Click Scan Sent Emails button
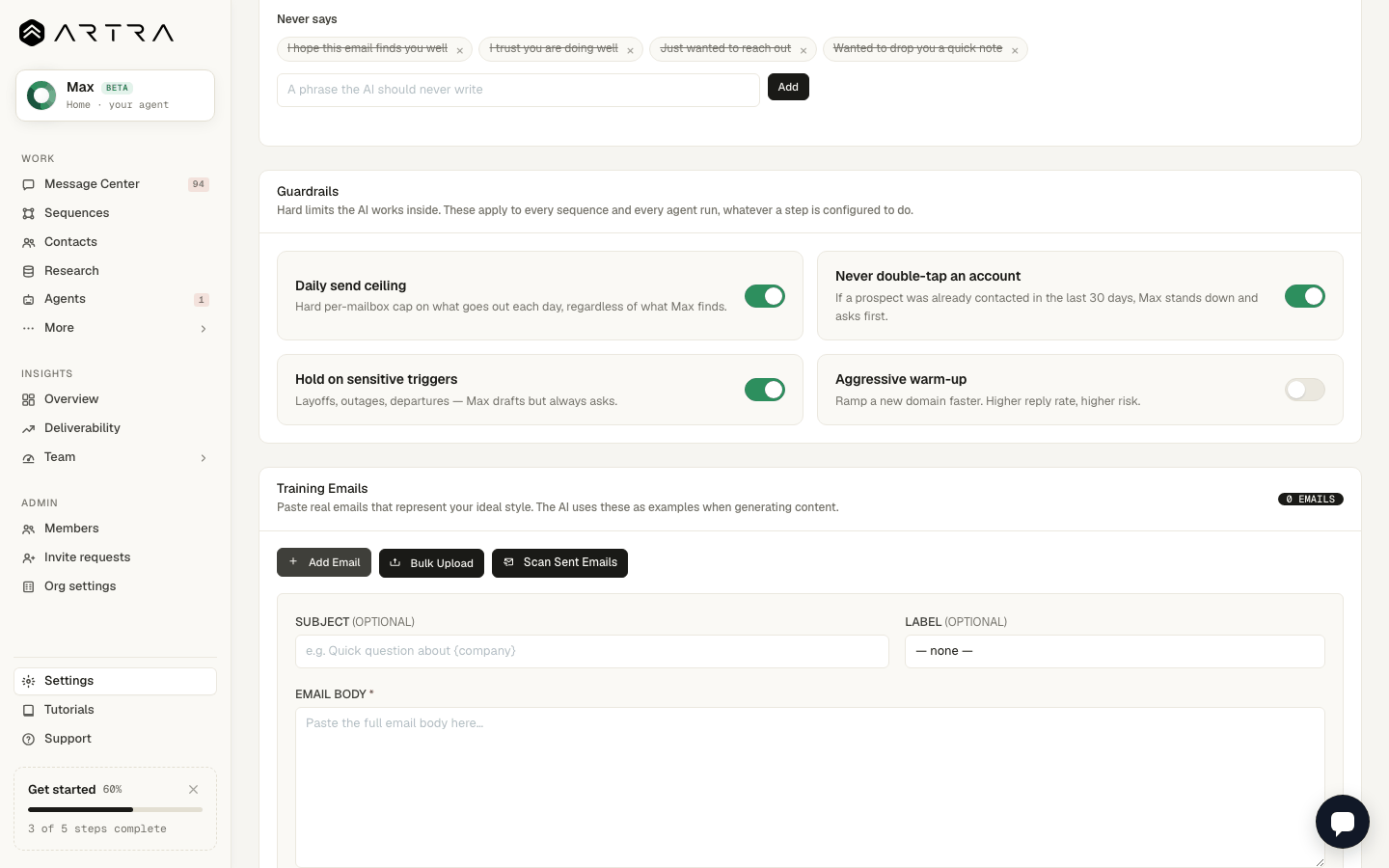This screenshot has width=1389, height=868. (x=559, y=563)
